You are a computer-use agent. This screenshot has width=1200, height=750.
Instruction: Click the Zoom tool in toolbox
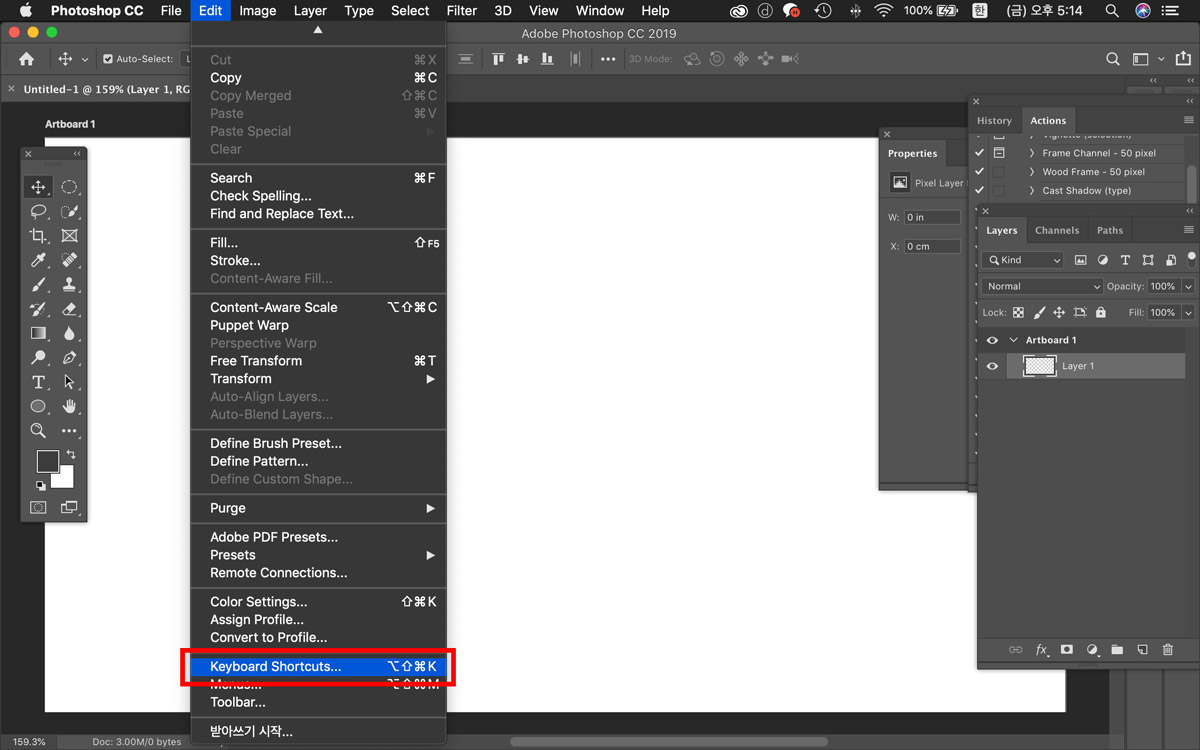click(x=38, y=431)
